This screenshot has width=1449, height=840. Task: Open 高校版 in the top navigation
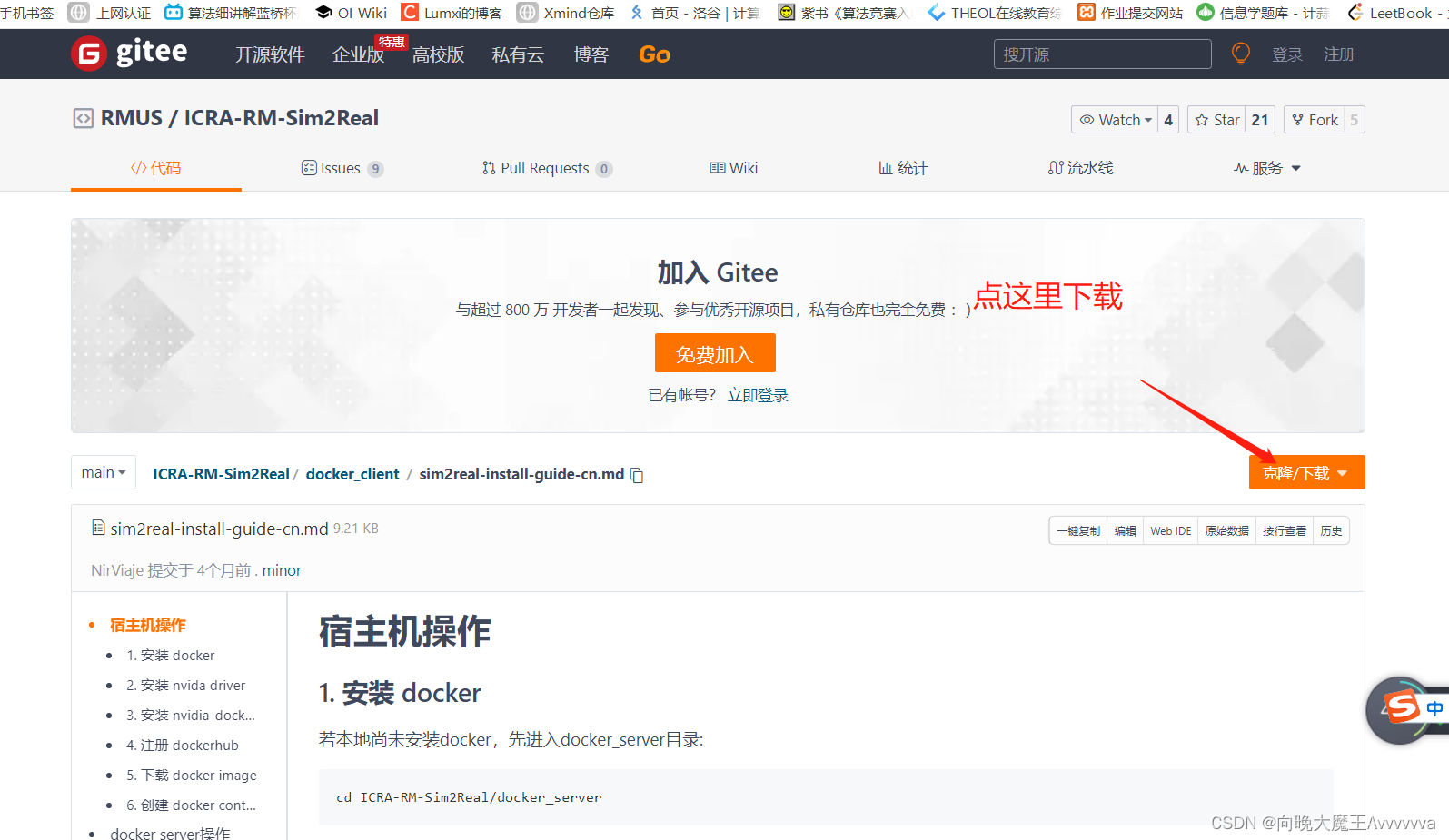point(438,54)
